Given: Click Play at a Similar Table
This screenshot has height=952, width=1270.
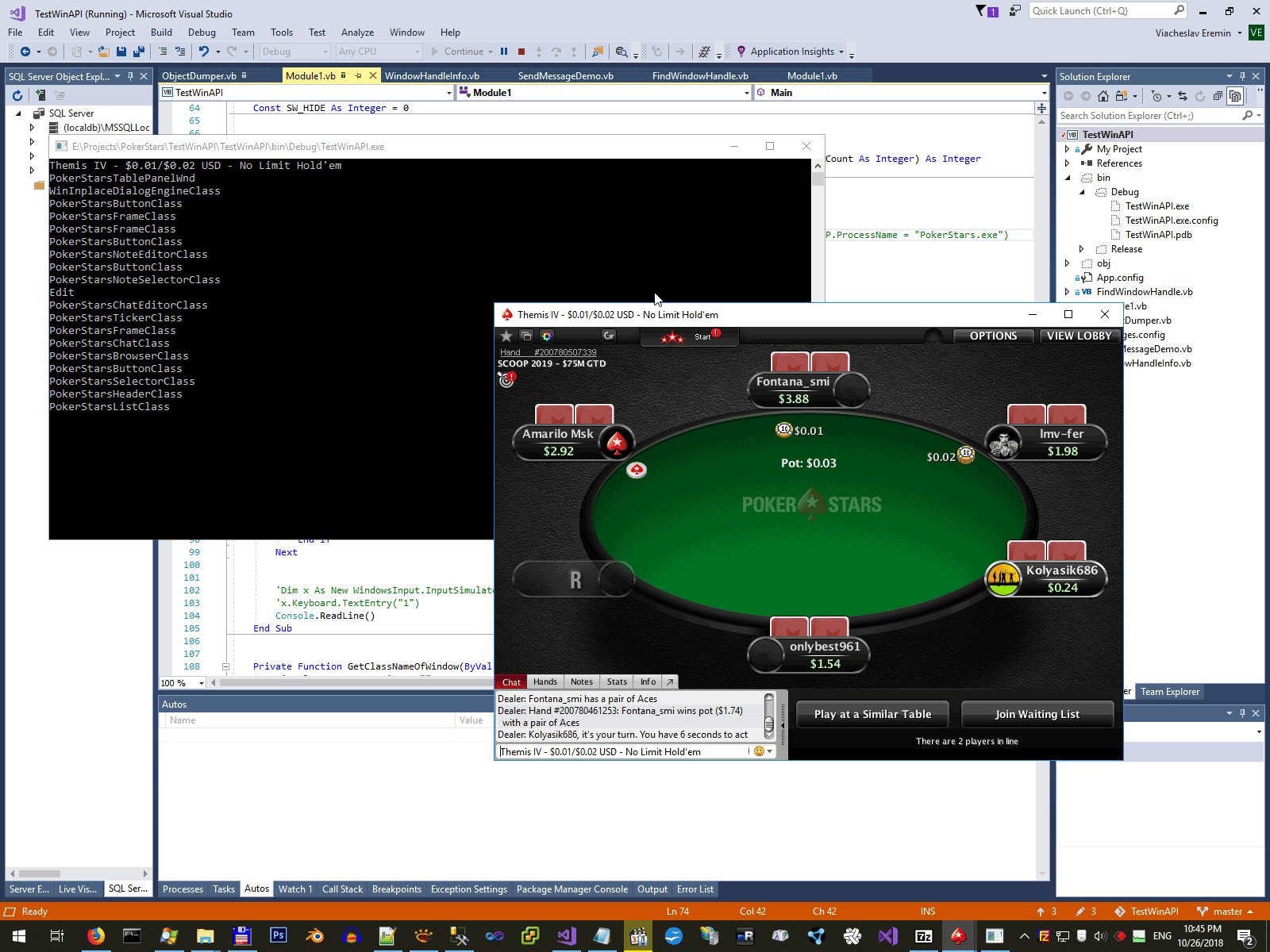Looking at the screenshot, I should tap(872, 714).
